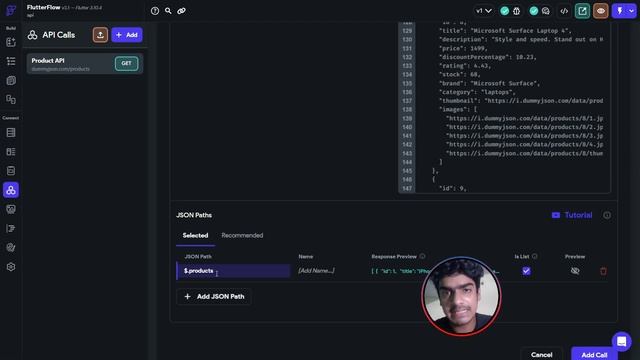Click the preview eye icon in header
640x360 pixels.
pyautogui.click(x=601, y=11)
